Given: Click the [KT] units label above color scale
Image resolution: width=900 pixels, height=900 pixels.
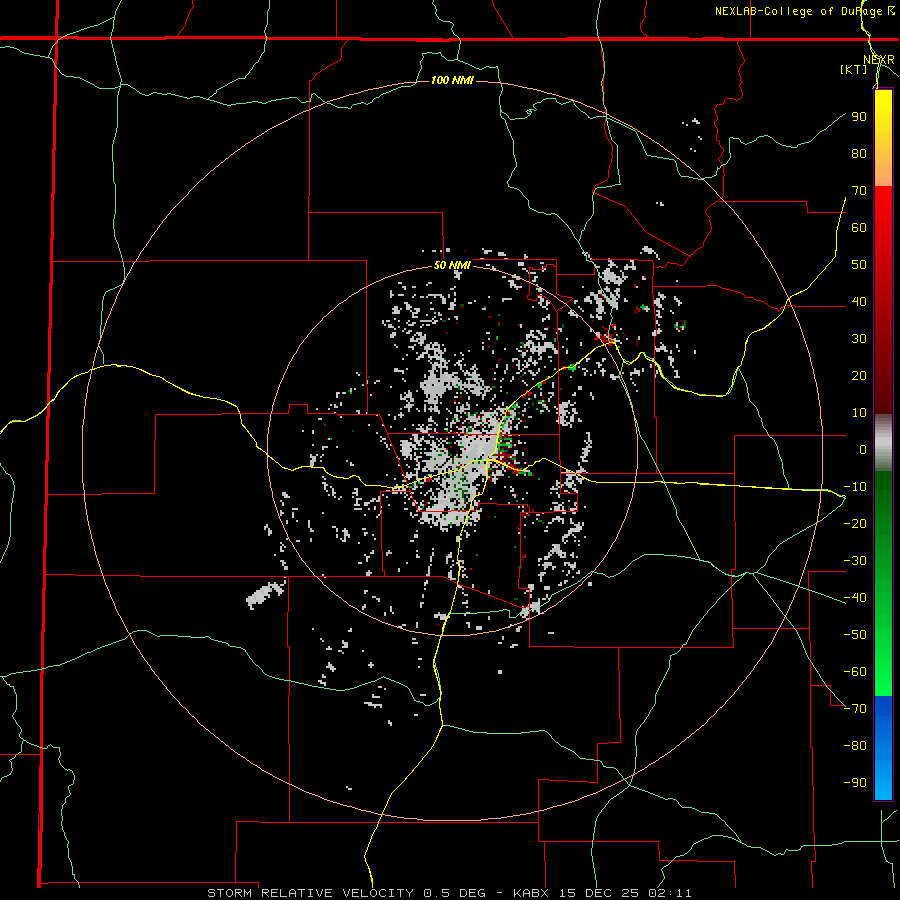Looking at the screenshot, I should 854,69.
